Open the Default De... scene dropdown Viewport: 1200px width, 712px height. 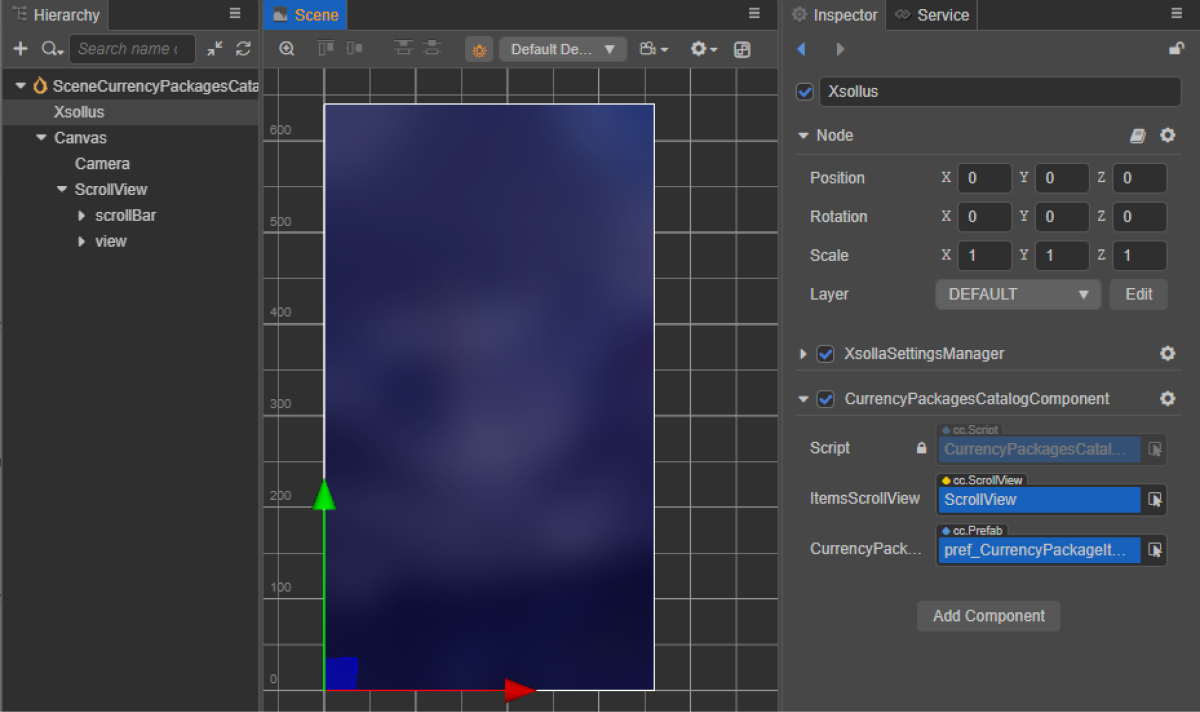pyautogui.click(x=562, y=50)
